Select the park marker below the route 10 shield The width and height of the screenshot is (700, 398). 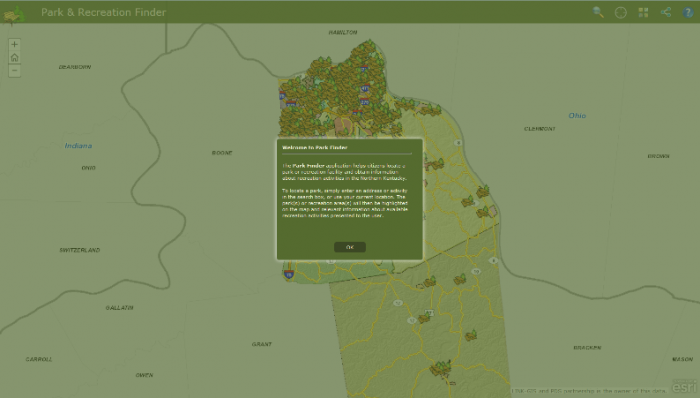pos(460,279)
